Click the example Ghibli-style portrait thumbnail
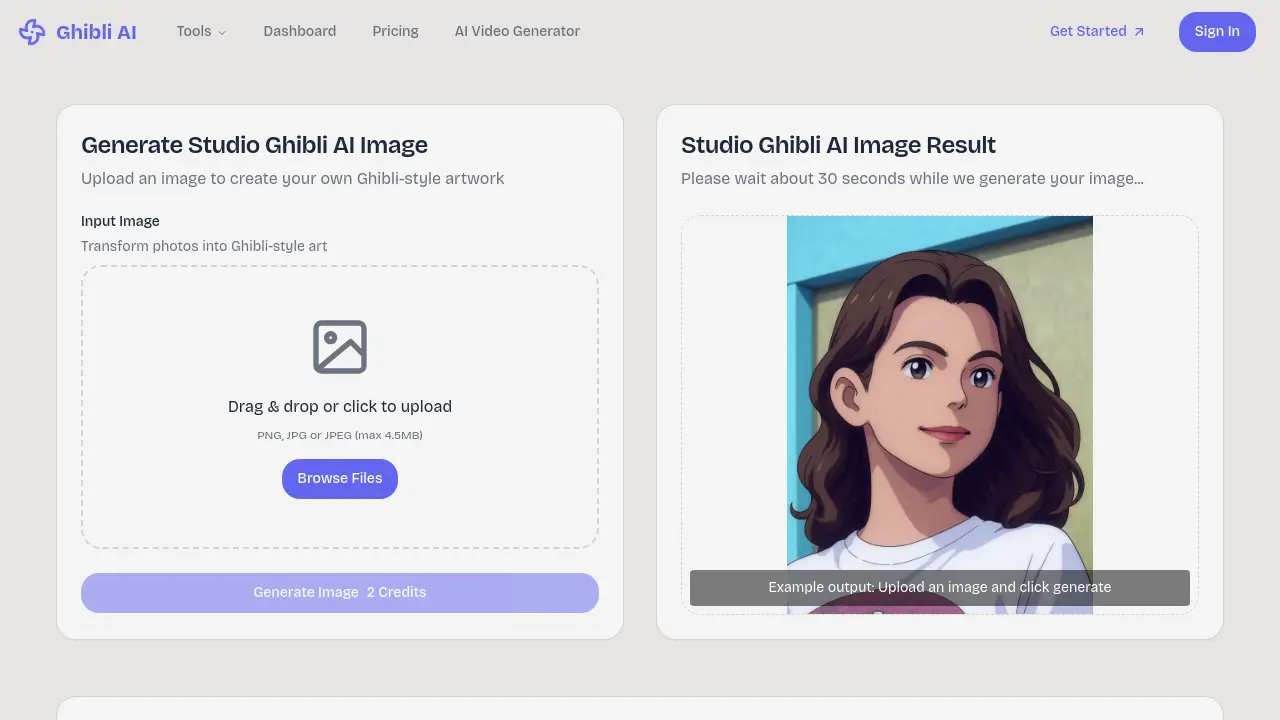This screenshot has height=720, width=1280. coord(940,400)
